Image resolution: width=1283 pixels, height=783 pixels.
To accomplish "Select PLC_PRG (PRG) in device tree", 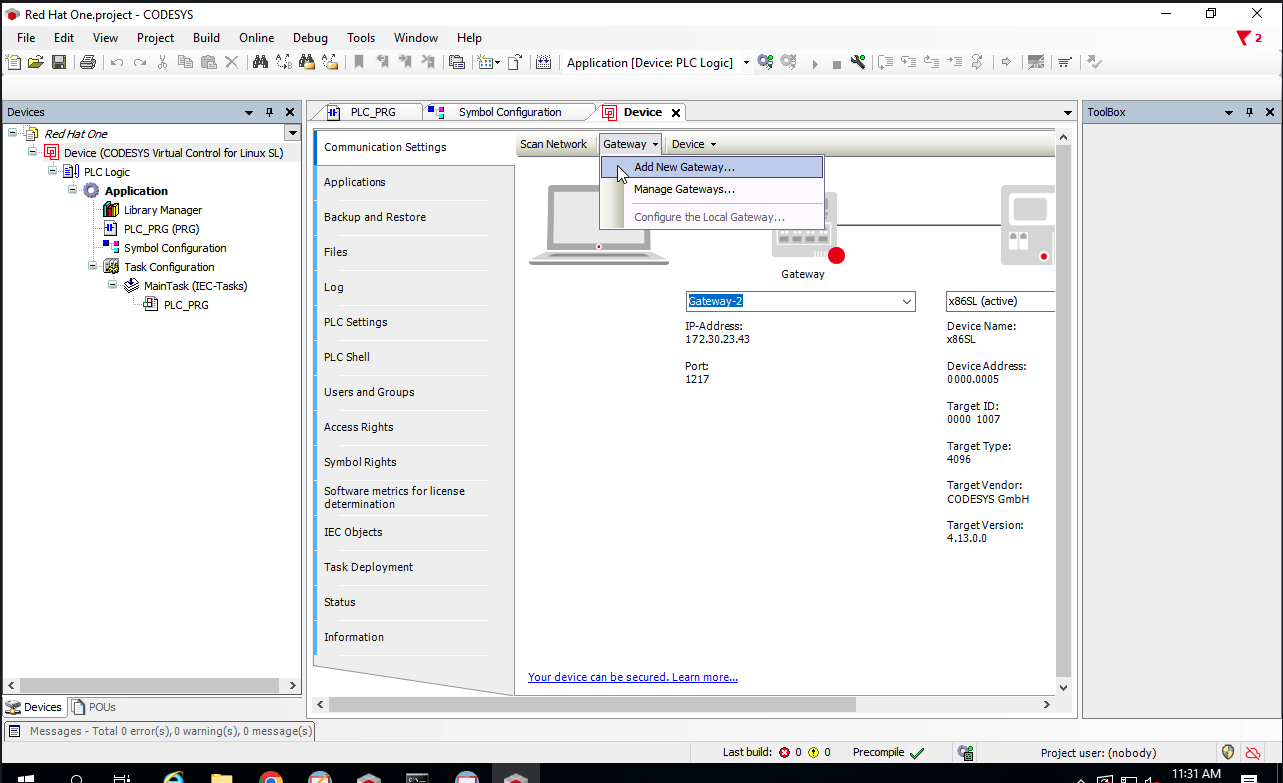I will coord(161,229).
